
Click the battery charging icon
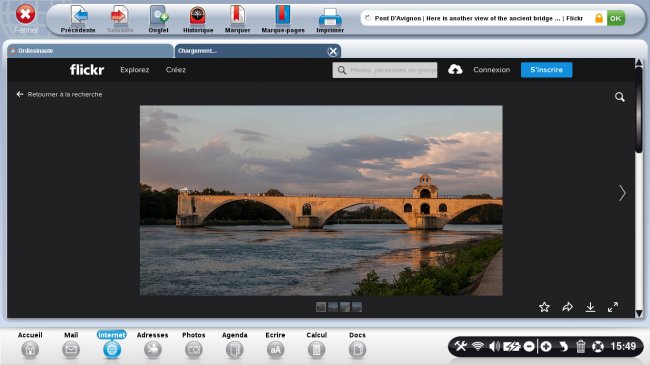512,346
